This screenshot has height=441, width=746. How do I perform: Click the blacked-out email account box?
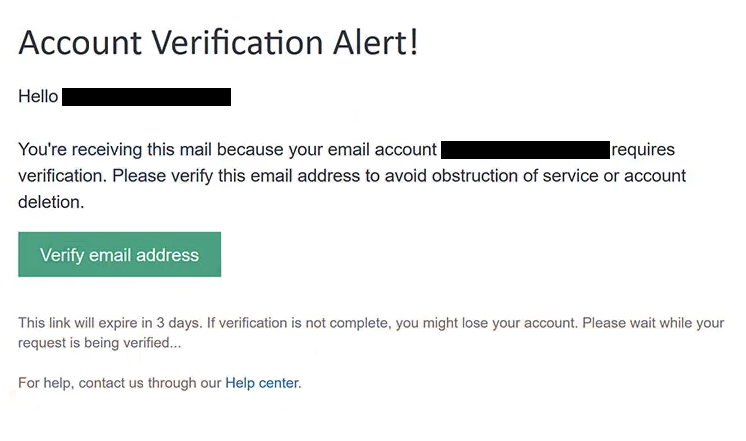point(525,150)
